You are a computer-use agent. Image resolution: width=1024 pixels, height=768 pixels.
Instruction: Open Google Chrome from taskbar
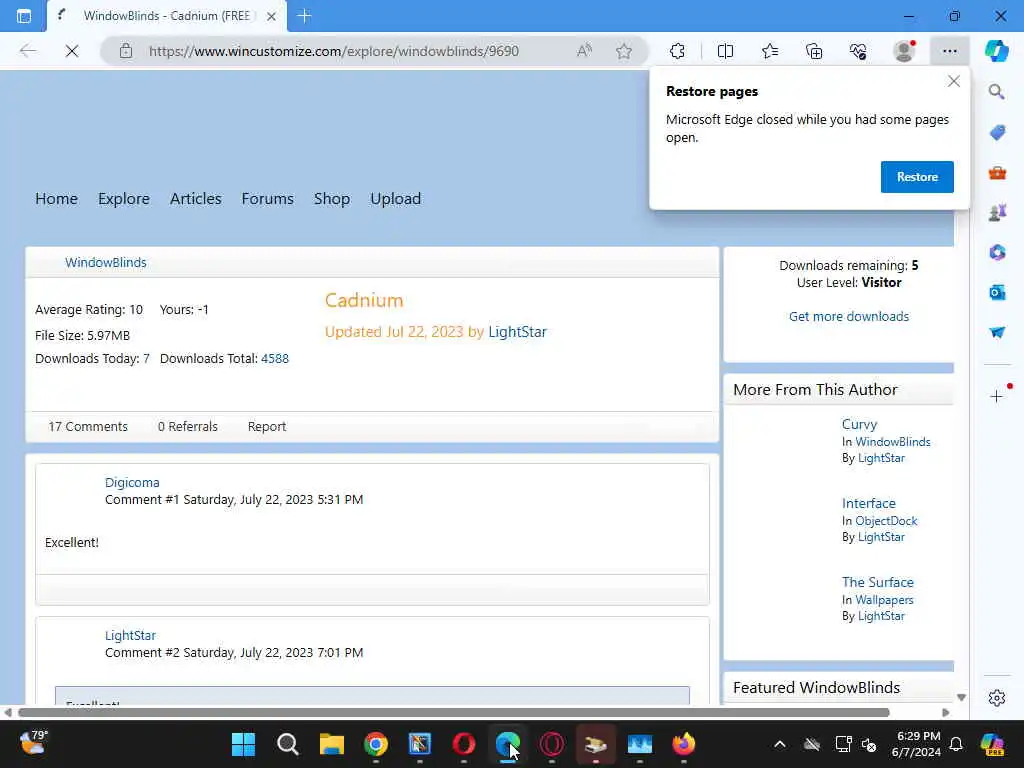(376, 744)
